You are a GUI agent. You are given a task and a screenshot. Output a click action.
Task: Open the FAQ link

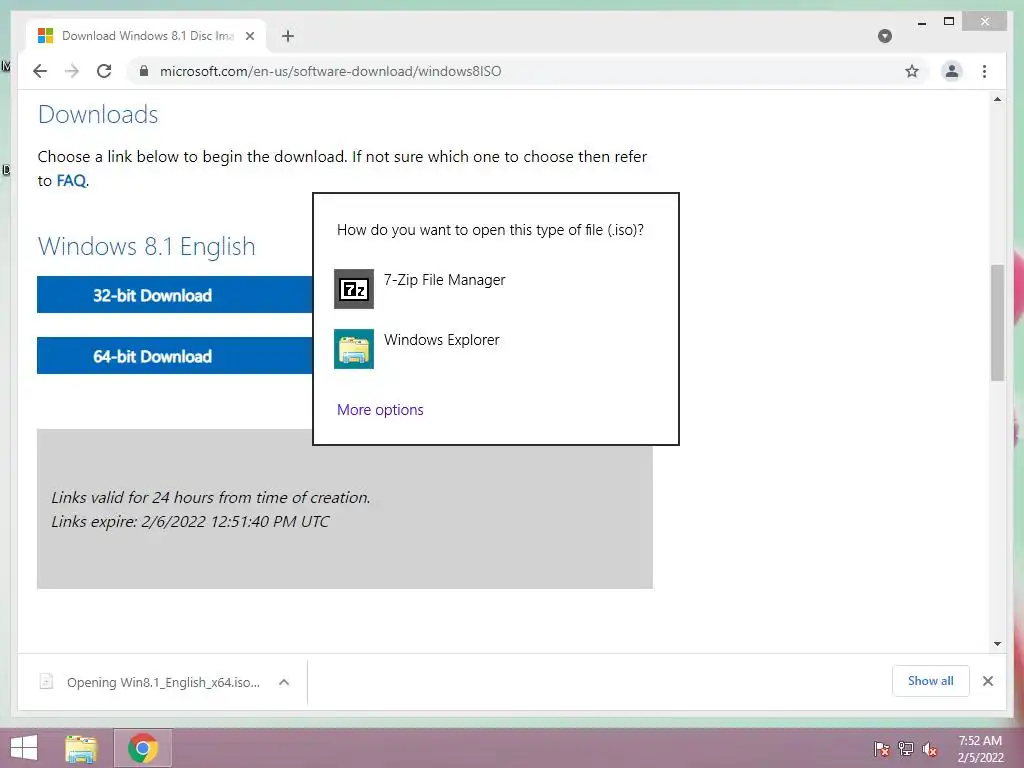[71, 181]
